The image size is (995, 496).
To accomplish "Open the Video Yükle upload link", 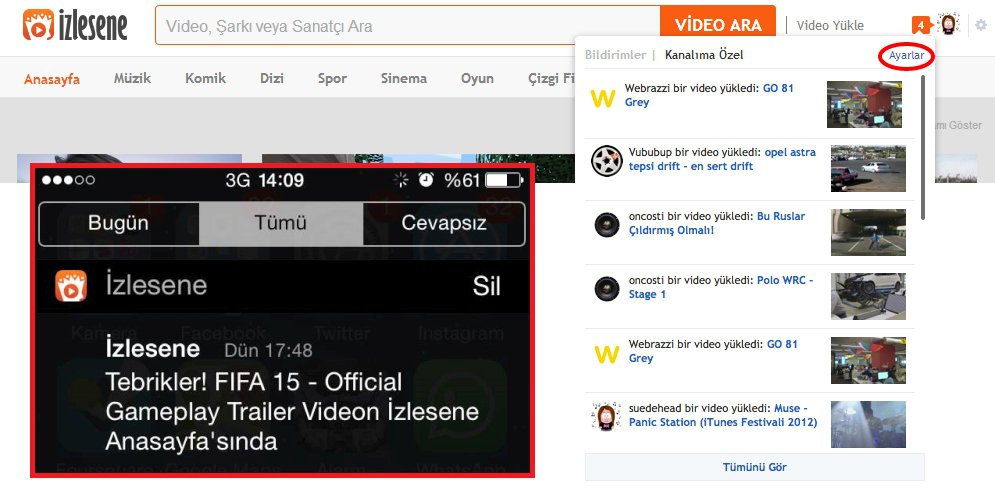I will [x=830, y=26].
